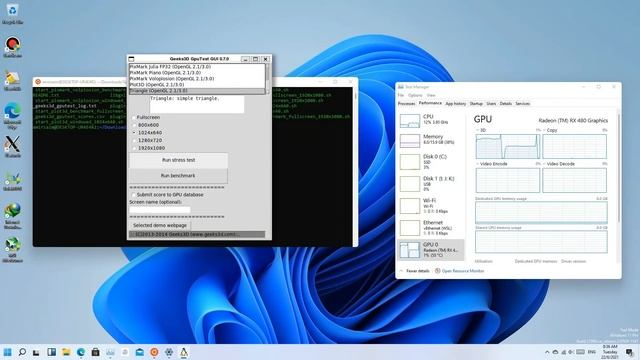The height and width of the screenshot is (360, 640).
Task: Select the 800x600 resolution option
Action: click(x=146, y=125)
